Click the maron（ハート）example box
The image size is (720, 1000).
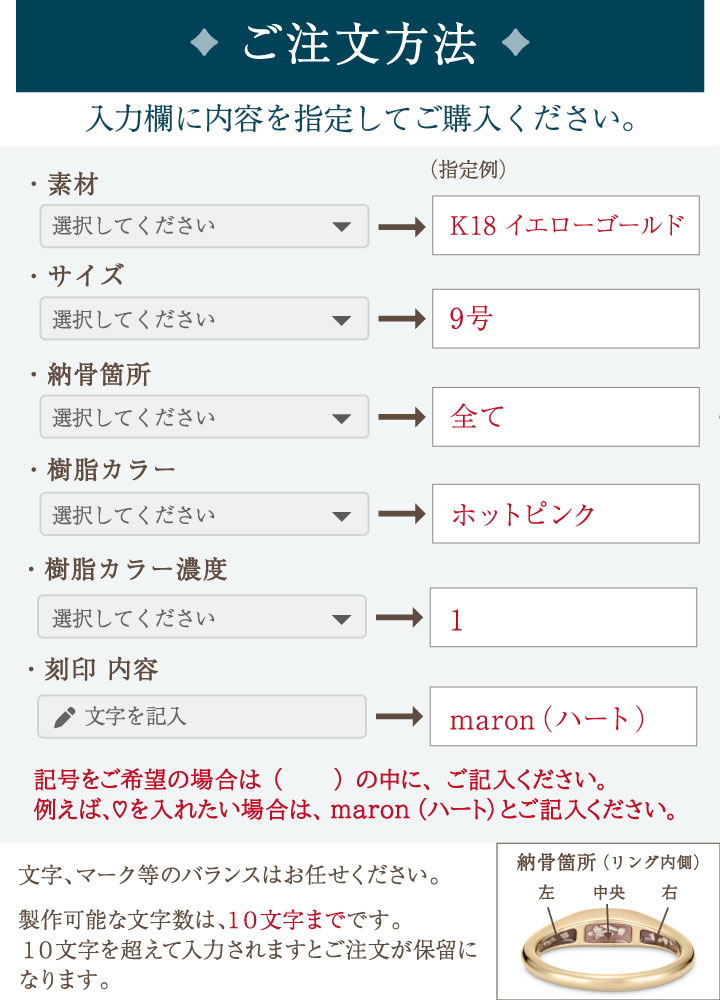tap(563, 716)
